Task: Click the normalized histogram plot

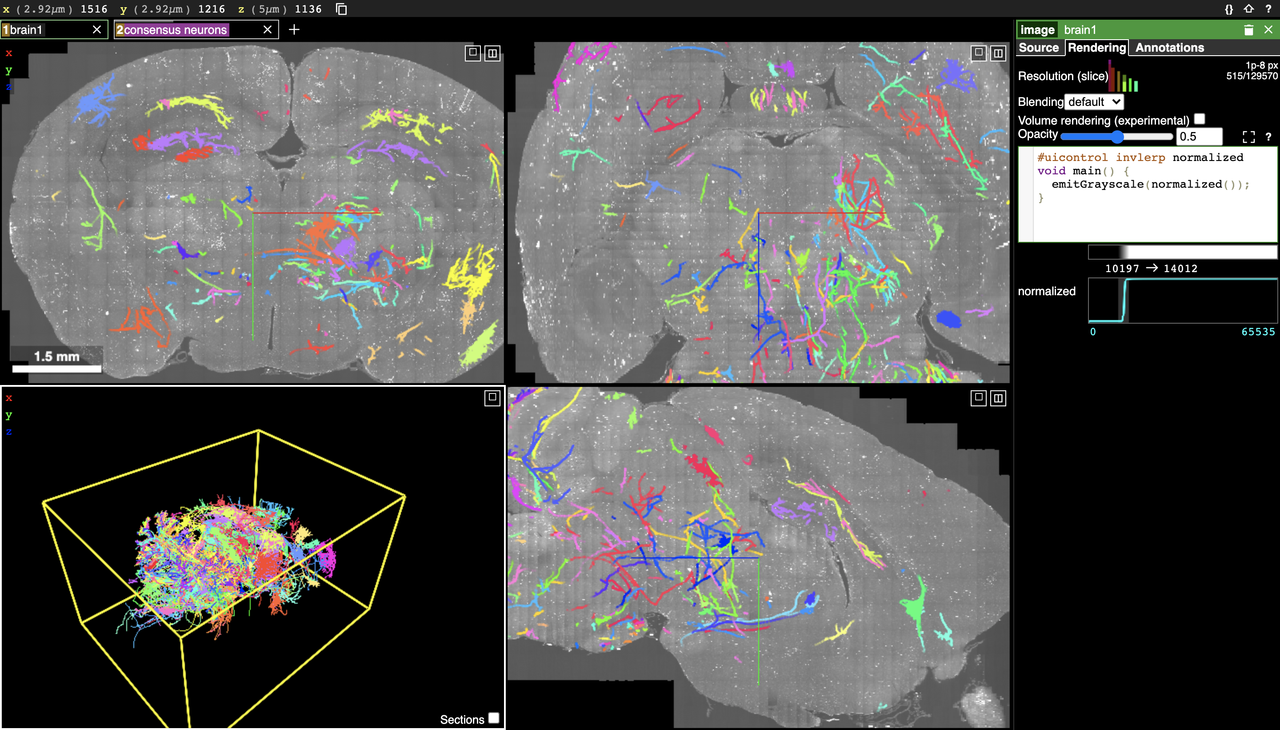Action: coord(1182,300)
